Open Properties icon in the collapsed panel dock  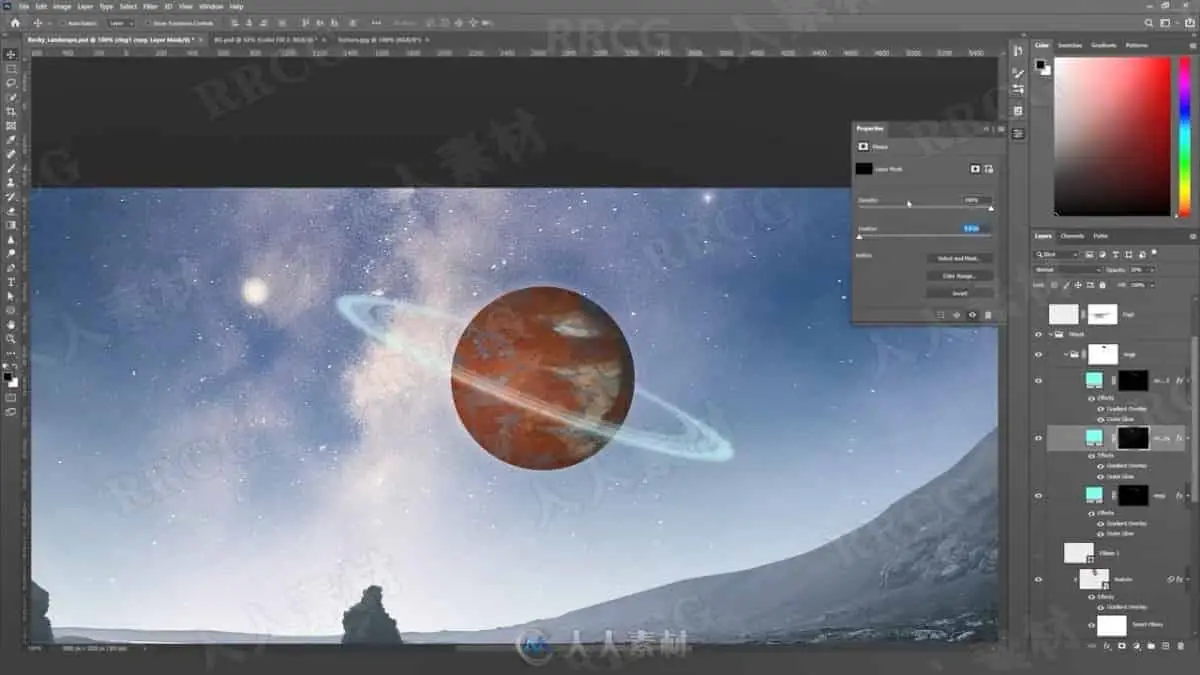[1018, 133]
